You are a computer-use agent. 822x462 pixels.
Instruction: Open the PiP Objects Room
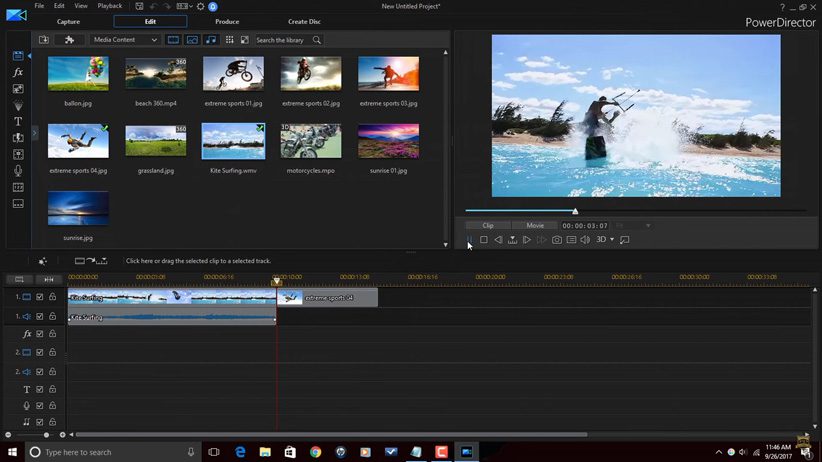pos(18,89)
